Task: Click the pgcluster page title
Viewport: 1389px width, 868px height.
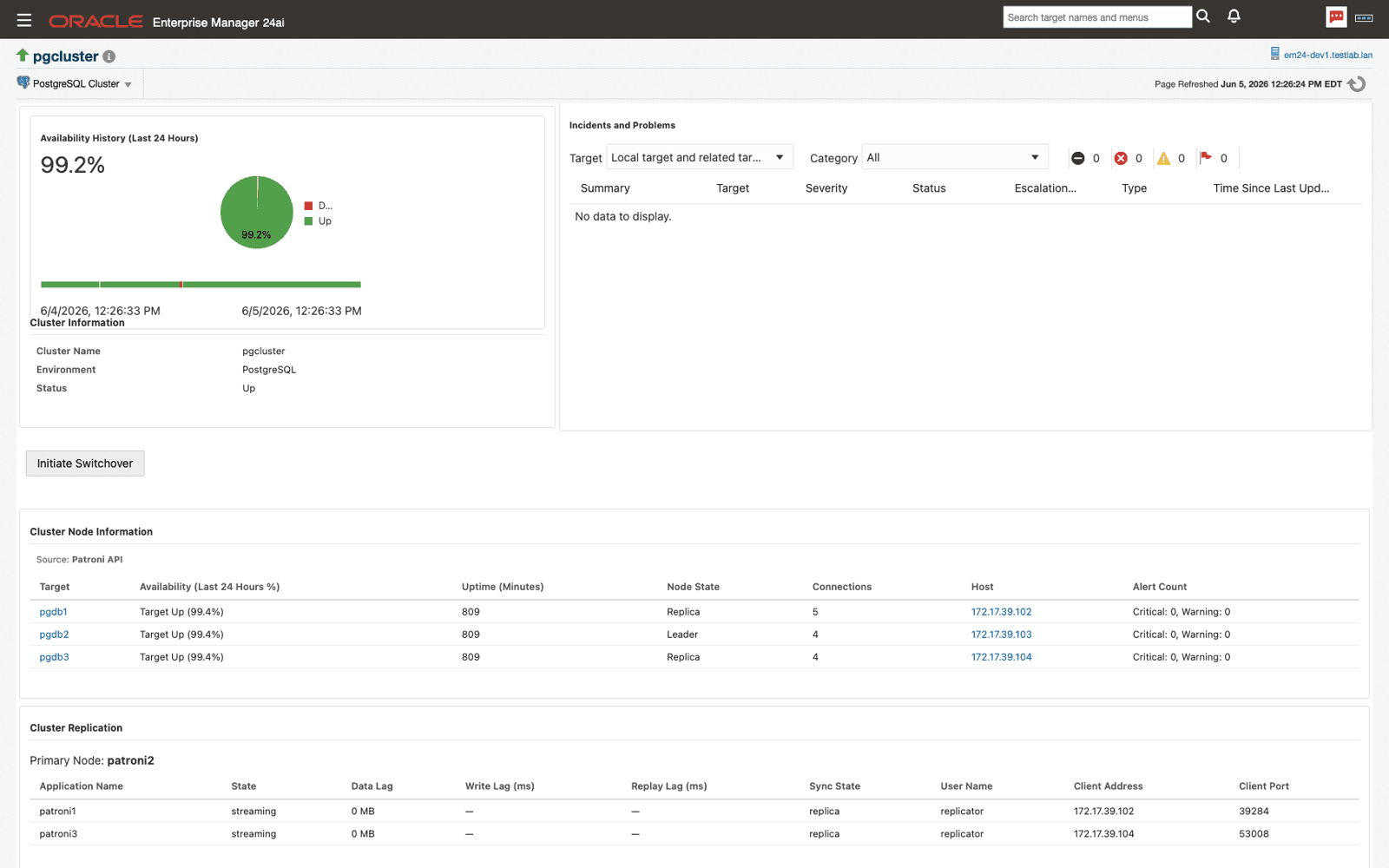Action: click(66, 56)
